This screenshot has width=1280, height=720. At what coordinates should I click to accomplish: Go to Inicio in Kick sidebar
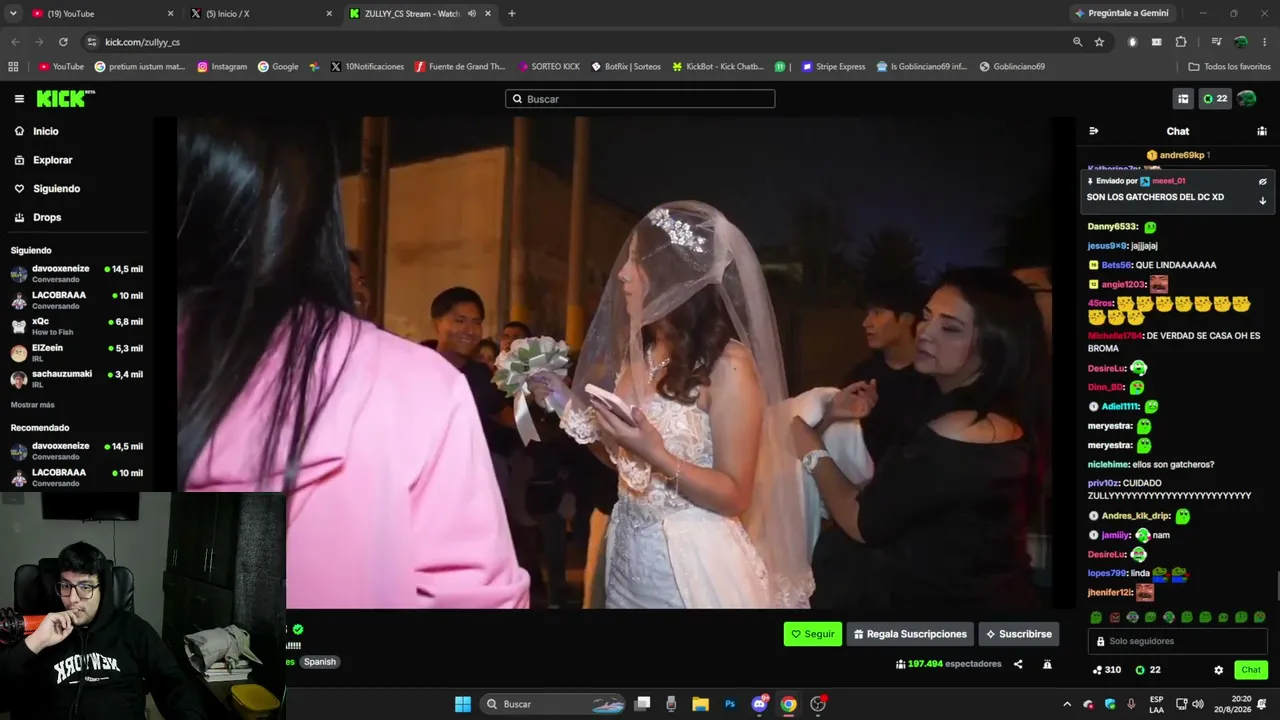pos(37,131)
